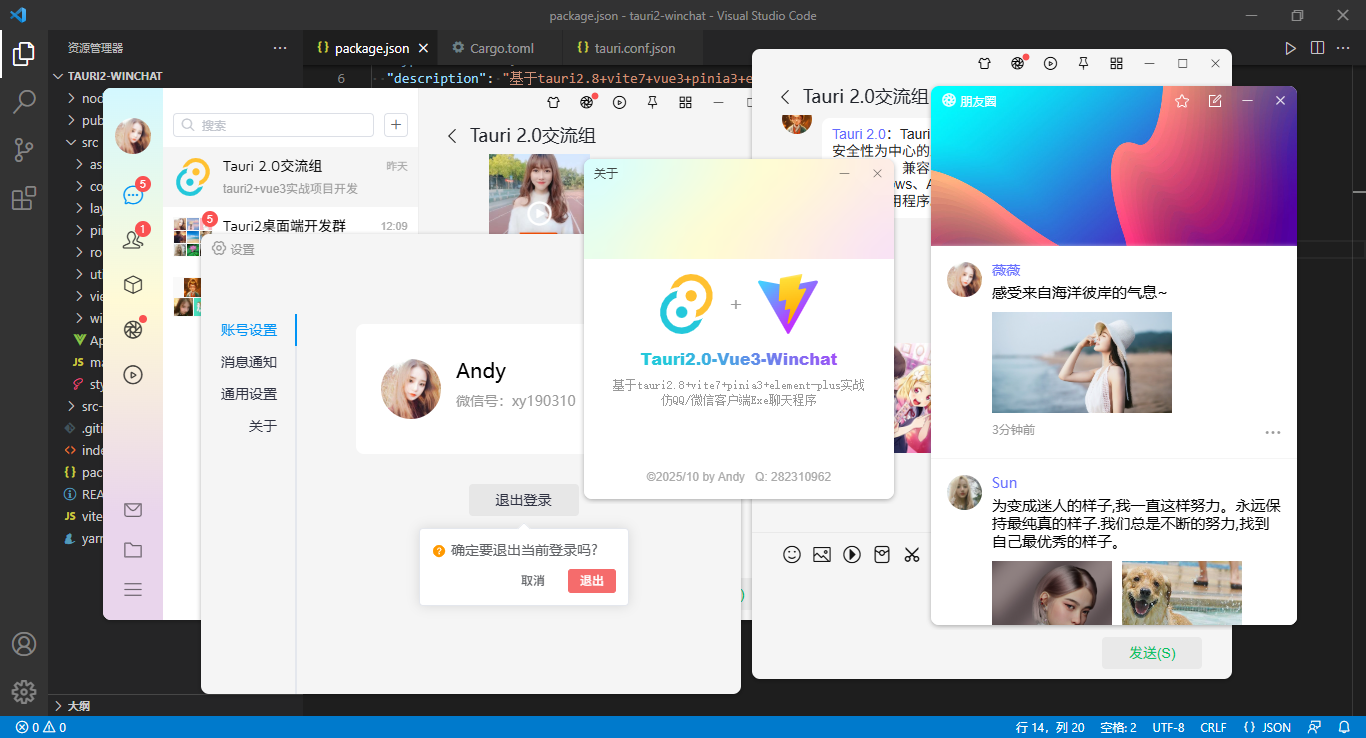Star the 朋友圈 window using the favorite toggle

point(1181,100)
